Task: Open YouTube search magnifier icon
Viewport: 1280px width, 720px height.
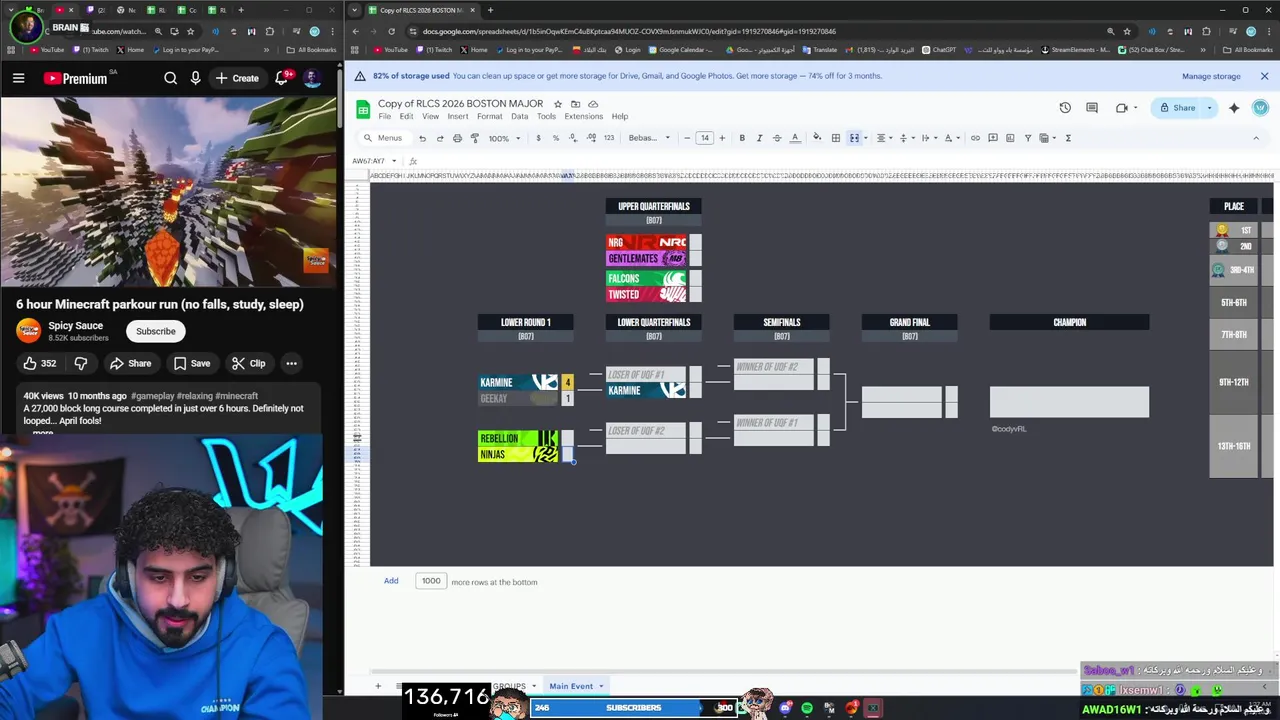Action: (x=171, y=78)
